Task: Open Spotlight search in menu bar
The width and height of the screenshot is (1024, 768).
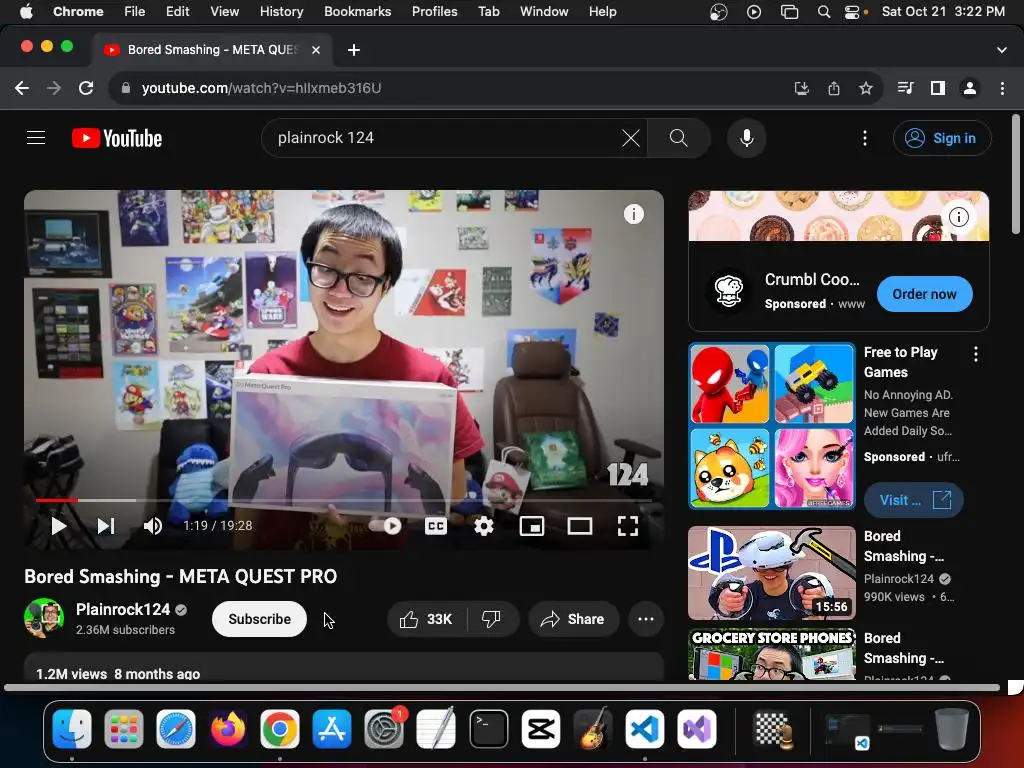Action: [x=824, y=12]
